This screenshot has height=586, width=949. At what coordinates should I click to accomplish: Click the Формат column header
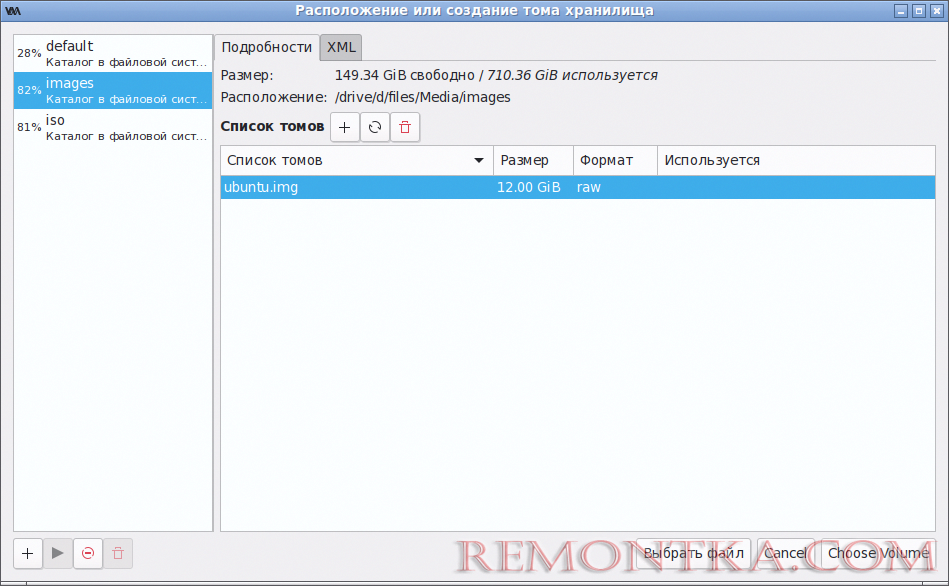click(601, 160)
